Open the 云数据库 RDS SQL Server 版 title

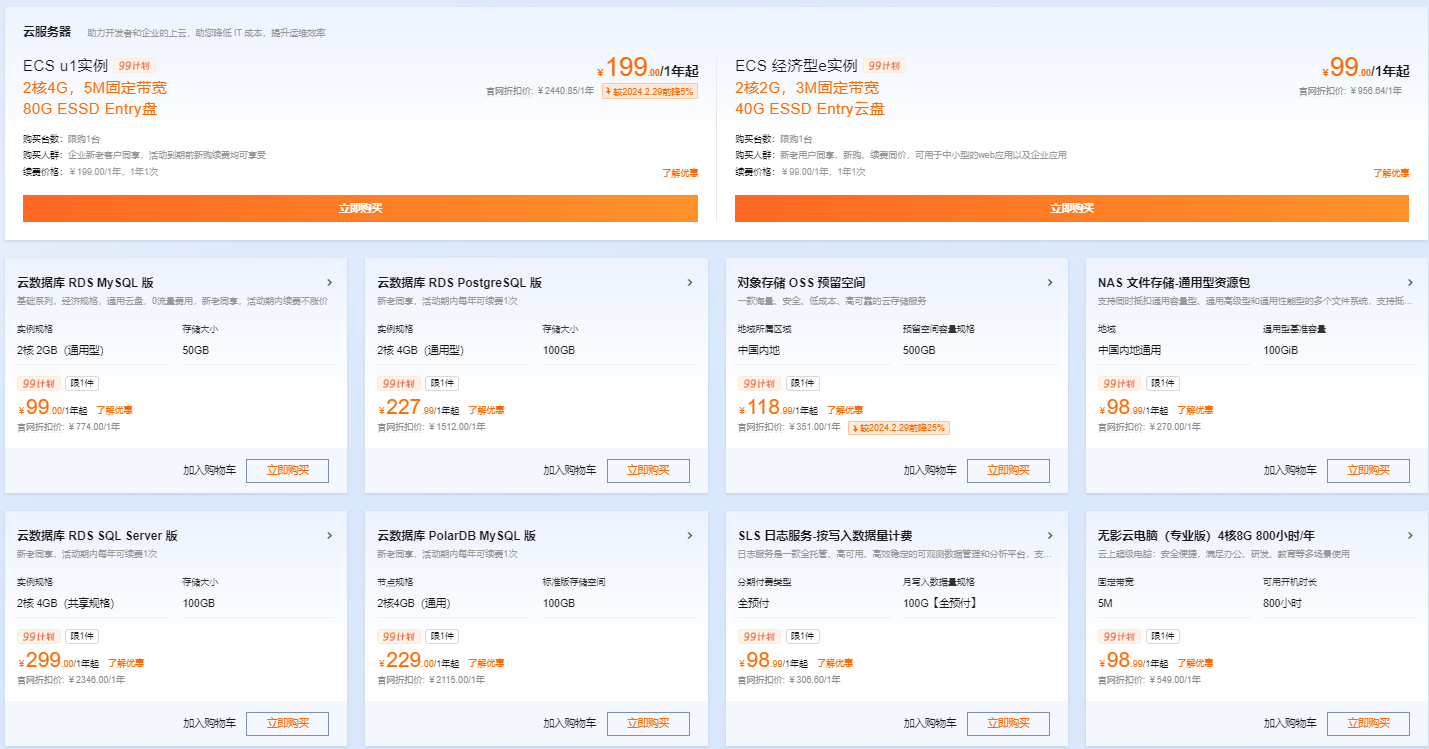[x=97, y=536]
